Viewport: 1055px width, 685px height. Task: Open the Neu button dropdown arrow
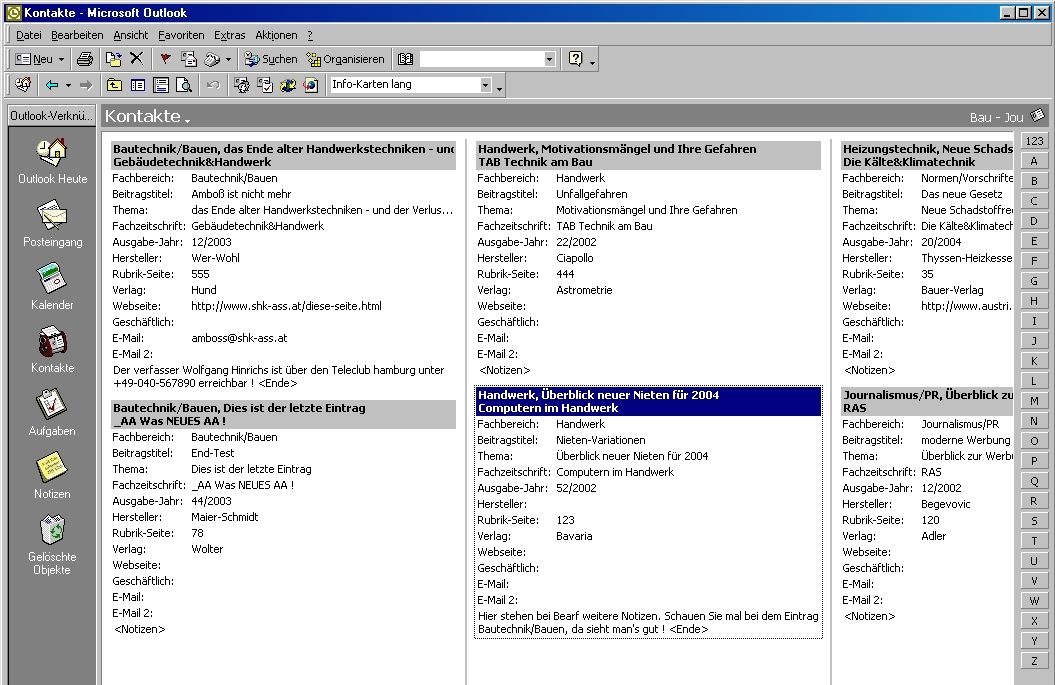[x=61, y=58]
